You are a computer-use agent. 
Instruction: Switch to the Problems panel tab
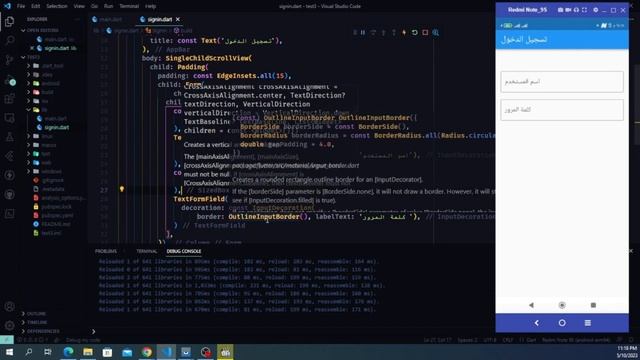click(106, 251)
